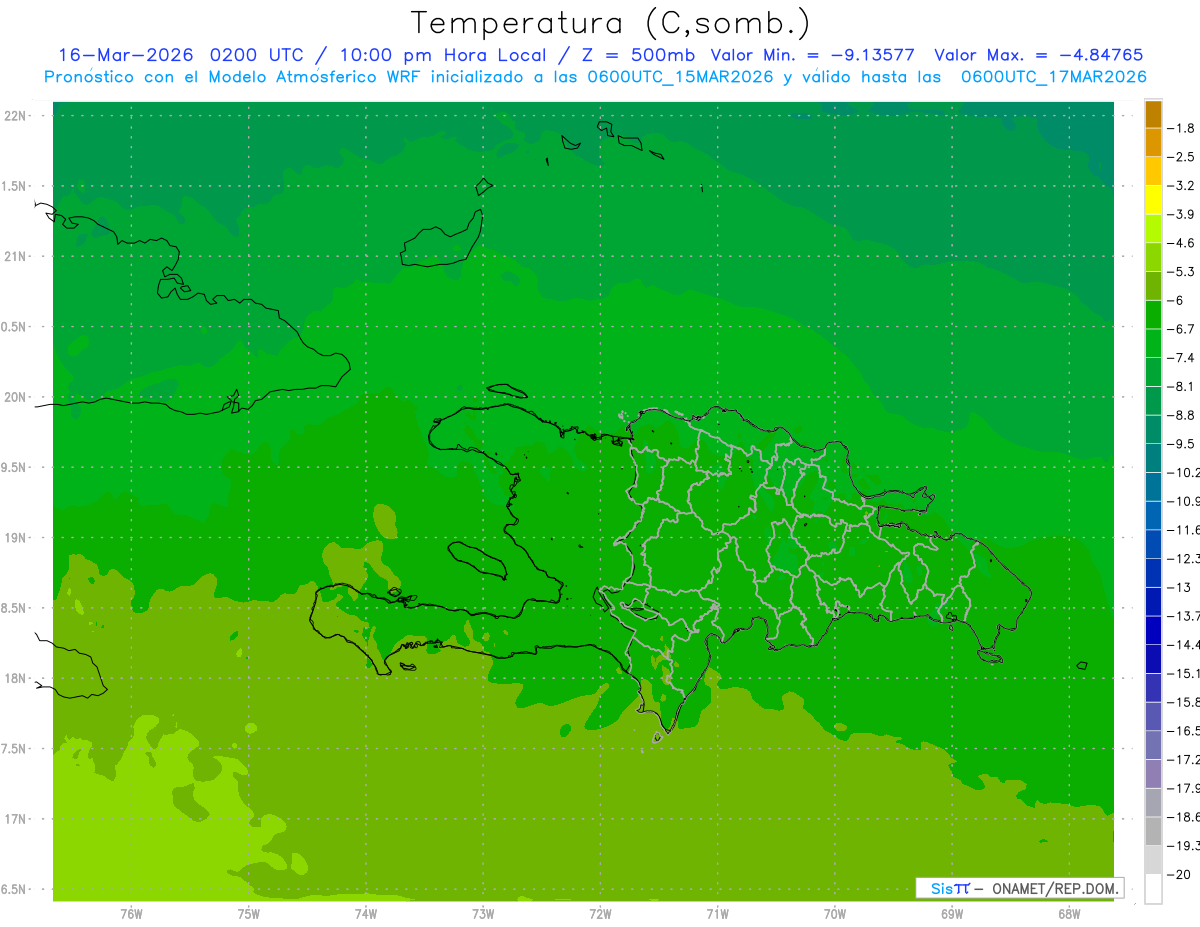Click the 76W longitude axis label
This screenshot has width=1200, height=927.
click(x=131, y=913)
